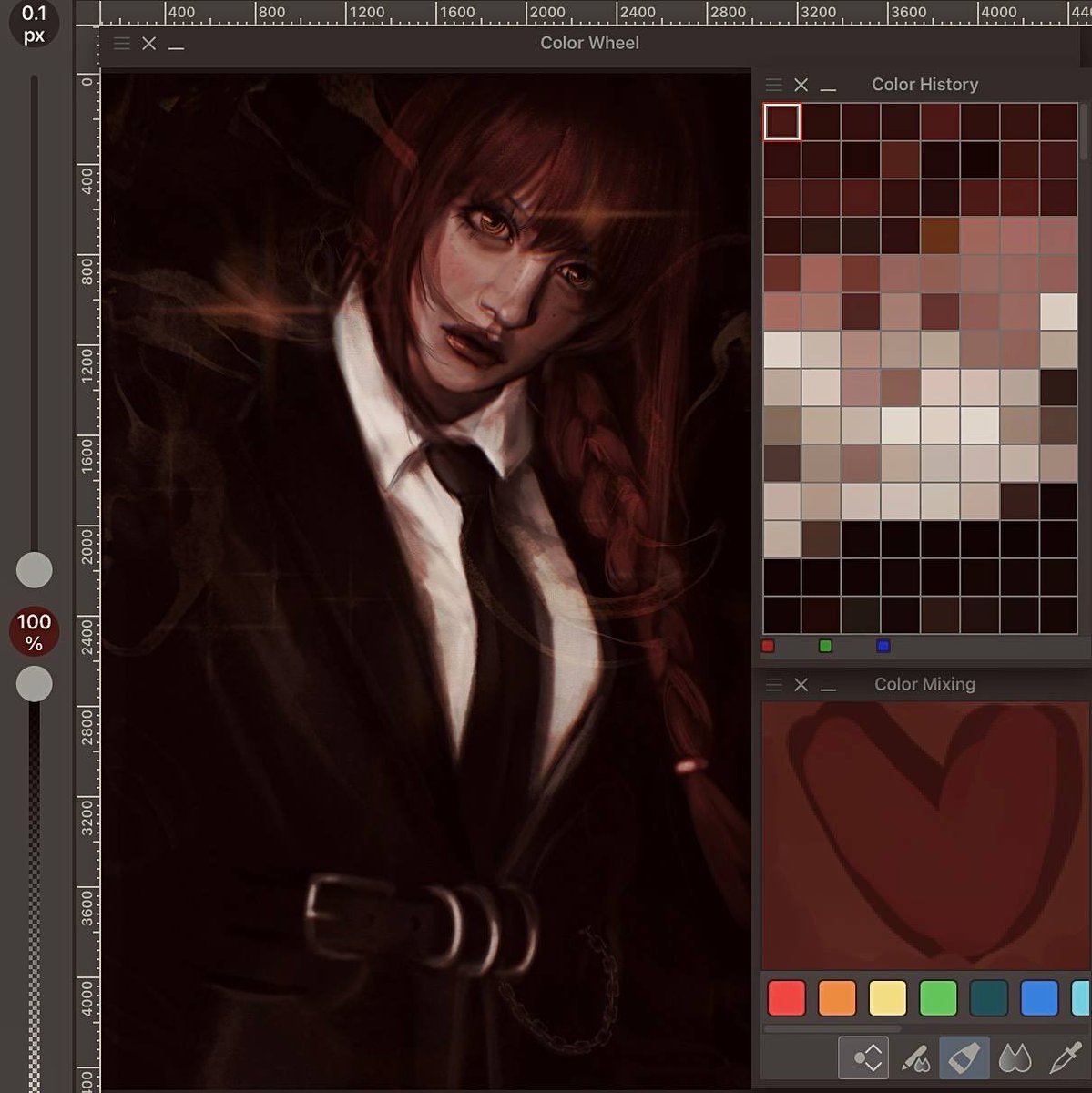Select the blend droplets tool in Color Mixing
The image size is (1092, 1093).
(1015, 1057)
